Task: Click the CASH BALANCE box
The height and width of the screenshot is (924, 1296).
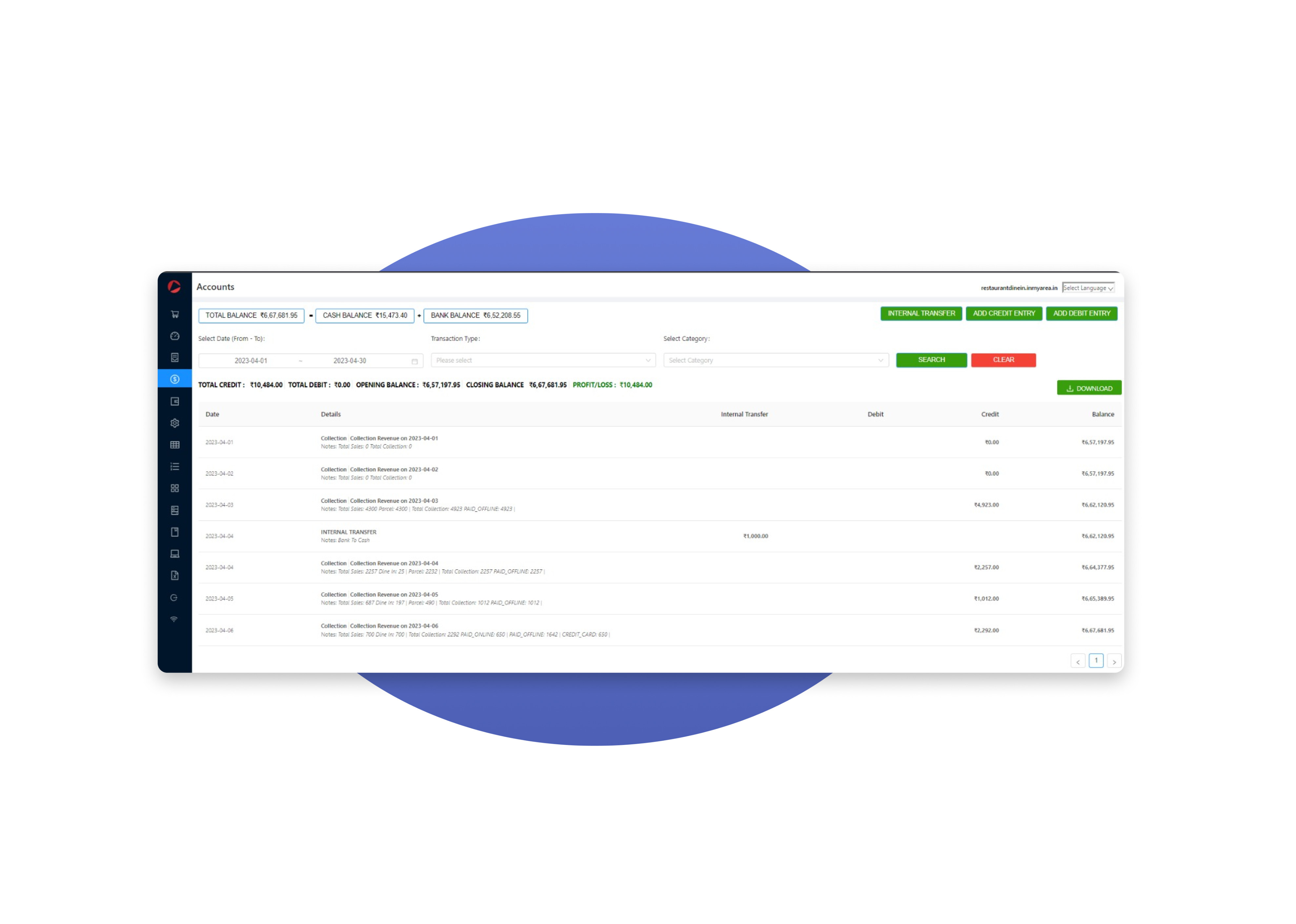Action: coord(365,315)
